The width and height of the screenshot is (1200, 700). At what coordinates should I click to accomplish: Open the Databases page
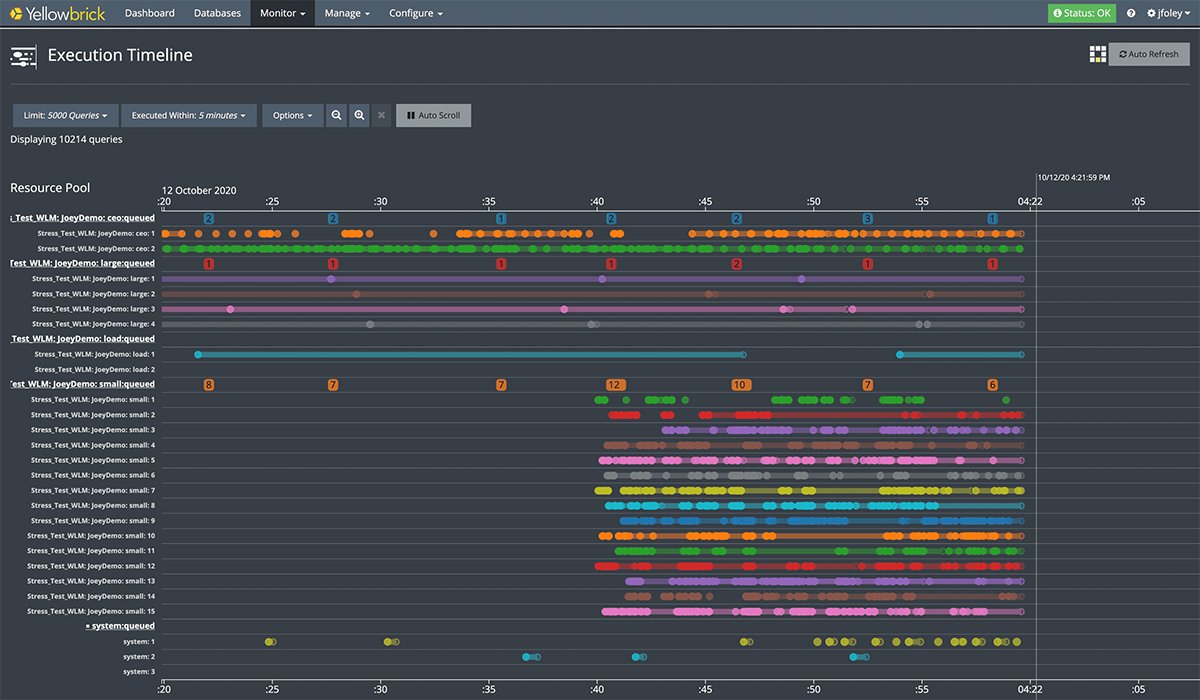pos(217,13)
